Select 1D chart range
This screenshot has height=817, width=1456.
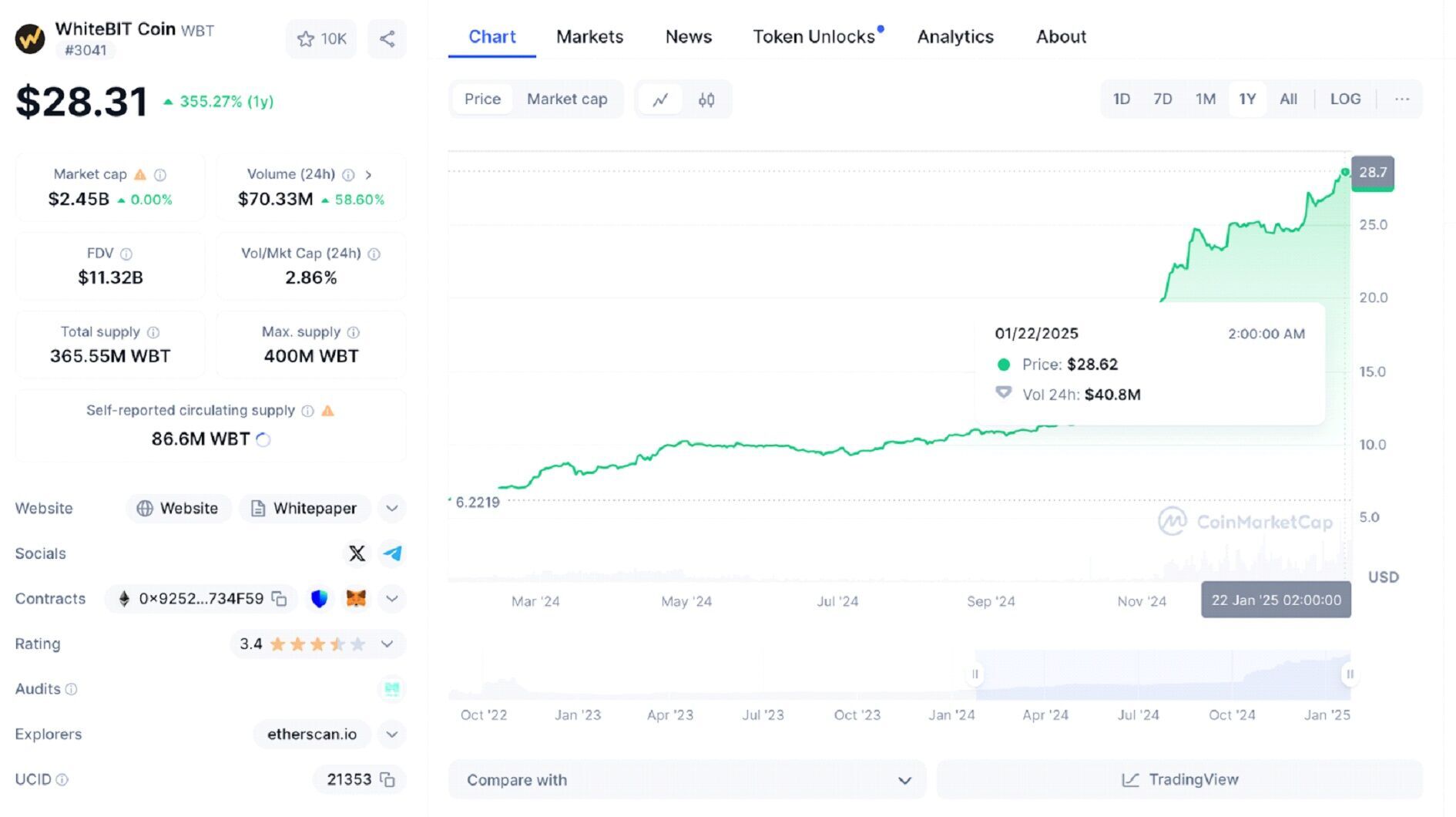click(1122, 99)
